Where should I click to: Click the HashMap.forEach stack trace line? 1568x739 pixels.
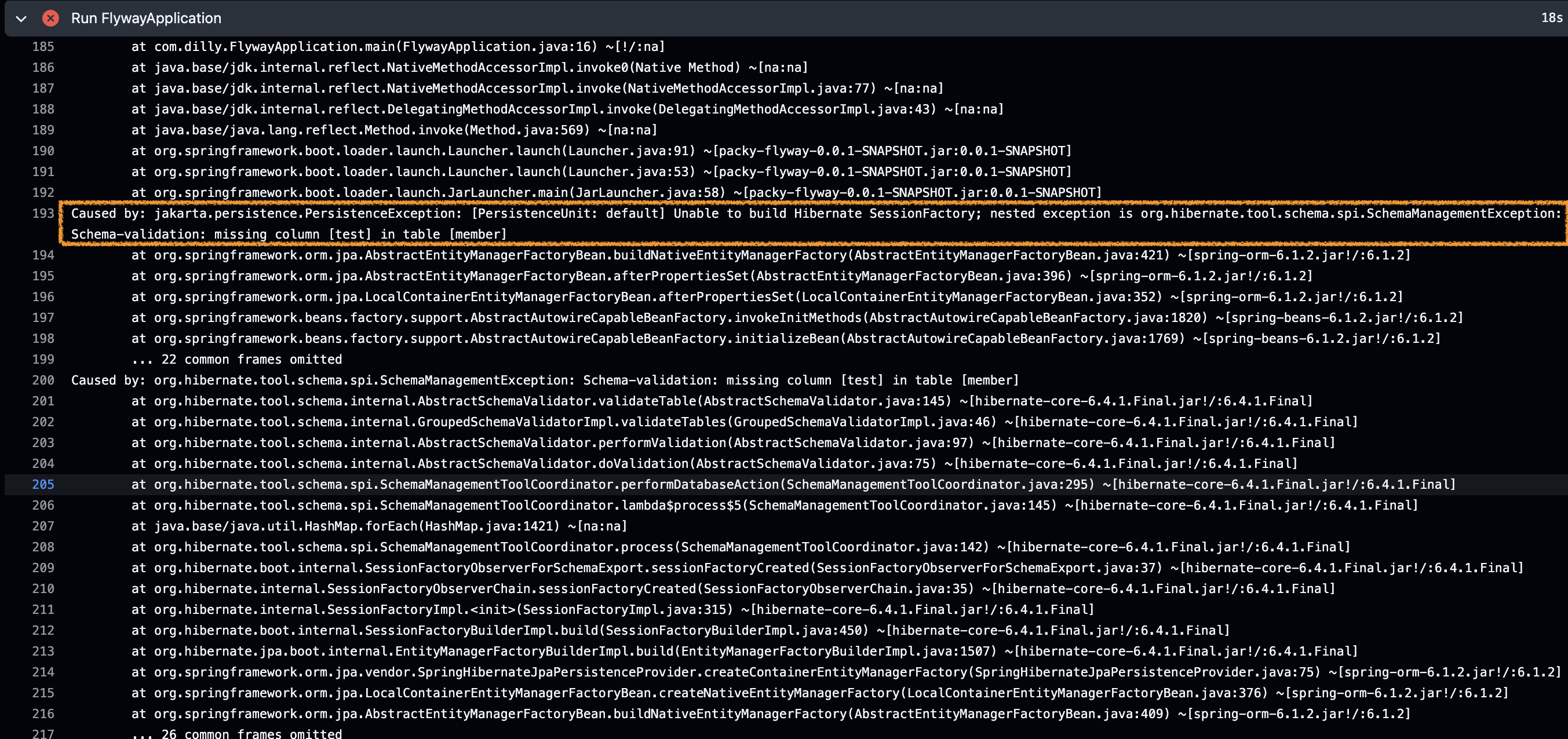(x=378, y=526)
